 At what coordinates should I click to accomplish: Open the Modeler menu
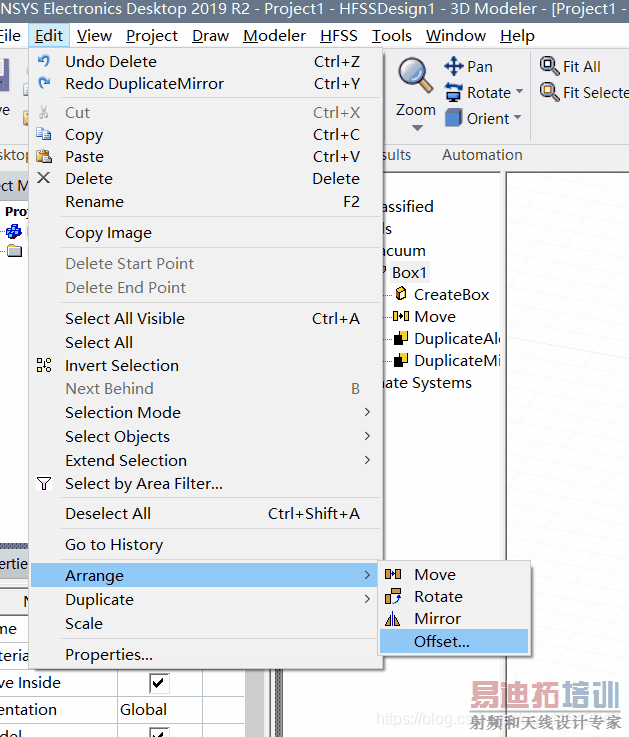275,36
